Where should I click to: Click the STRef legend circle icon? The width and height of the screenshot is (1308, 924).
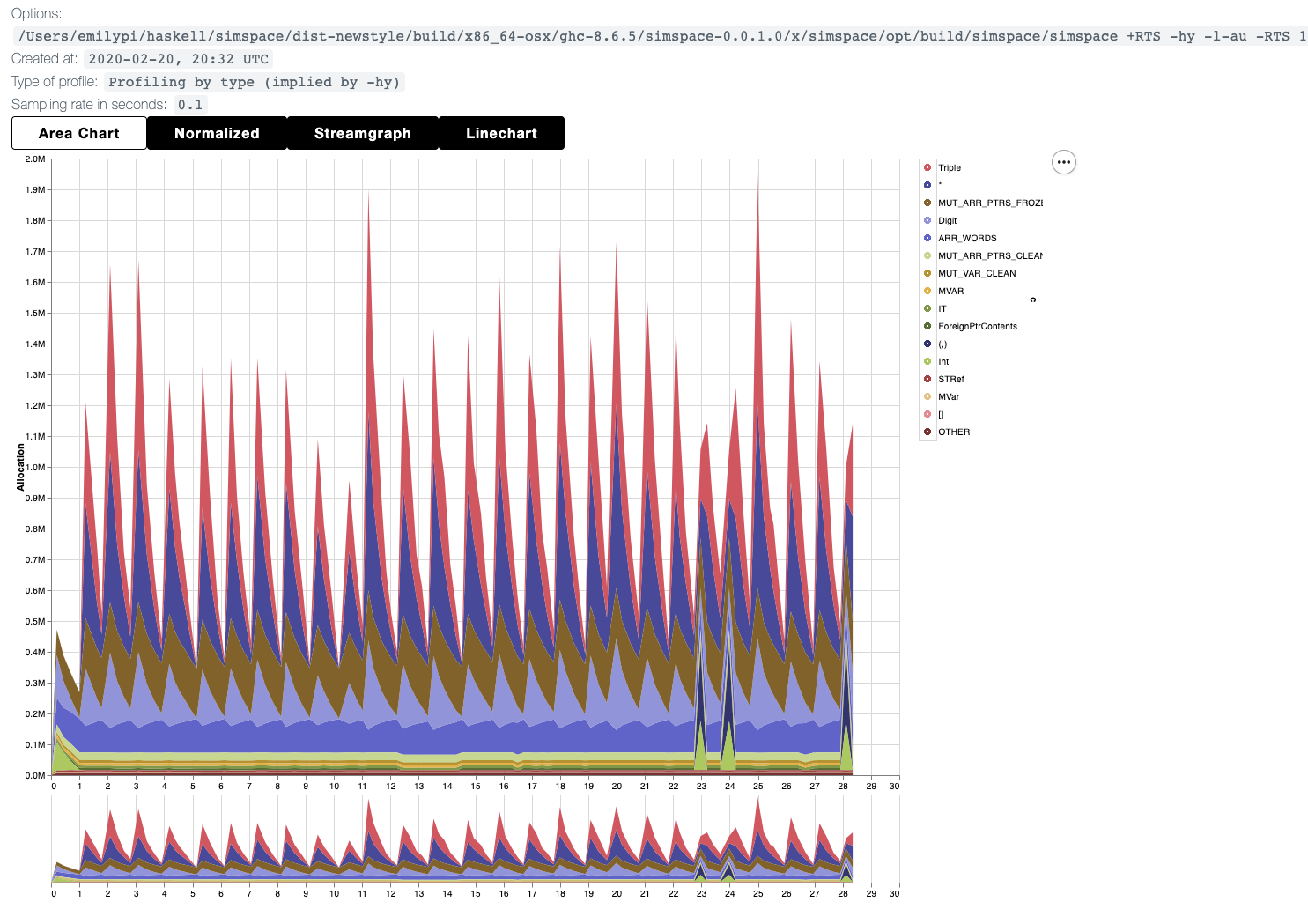pos(927,379)
